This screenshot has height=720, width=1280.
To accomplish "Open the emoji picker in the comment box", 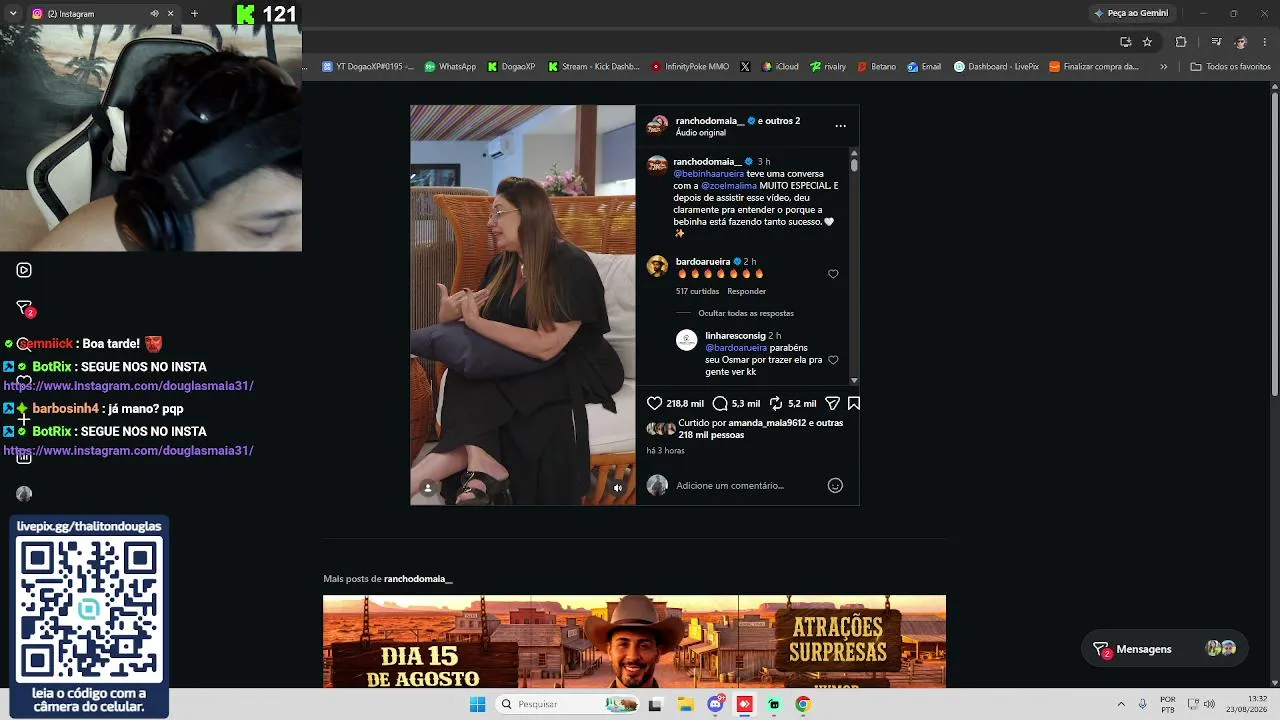I will click(x=835, y=486).
